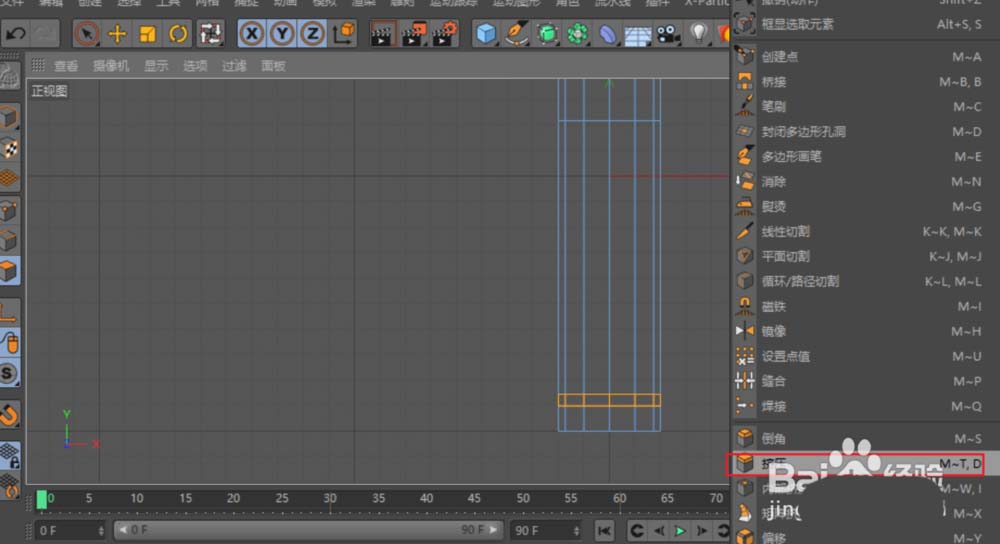The height and width of the screenshot is (544, 1000).
Task: Select the Move tool in the toolbar
Action: point(117,34)
